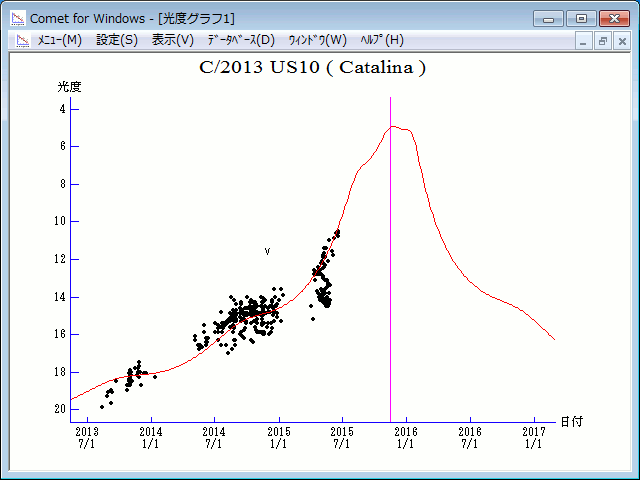Click the child window icon in menu bar
The width and height of the screenshot is (640, 480).
pyautogui.click(x=23, y=40)
